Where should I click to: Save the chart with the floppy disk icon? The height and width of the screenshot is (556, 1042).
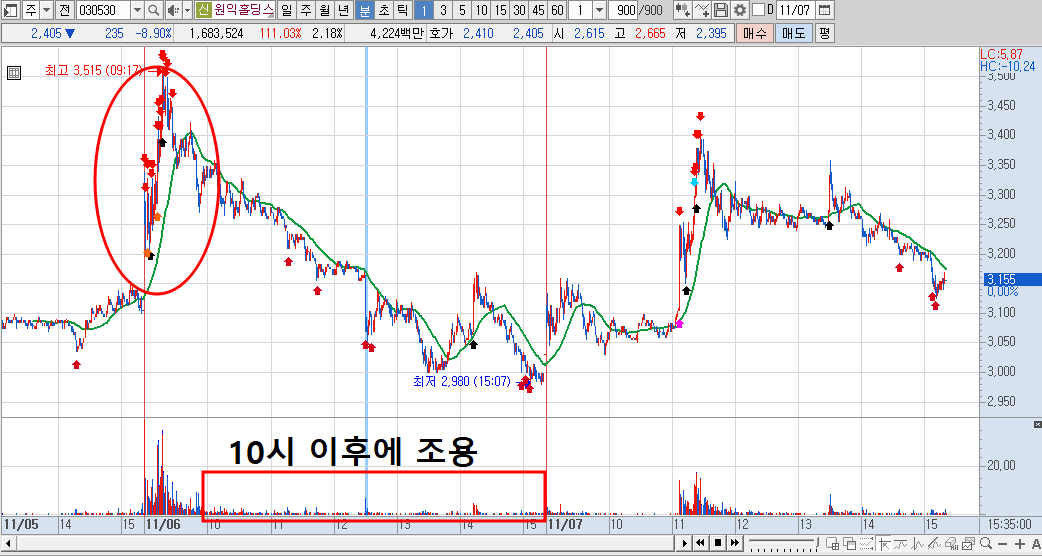coord(721,10)
